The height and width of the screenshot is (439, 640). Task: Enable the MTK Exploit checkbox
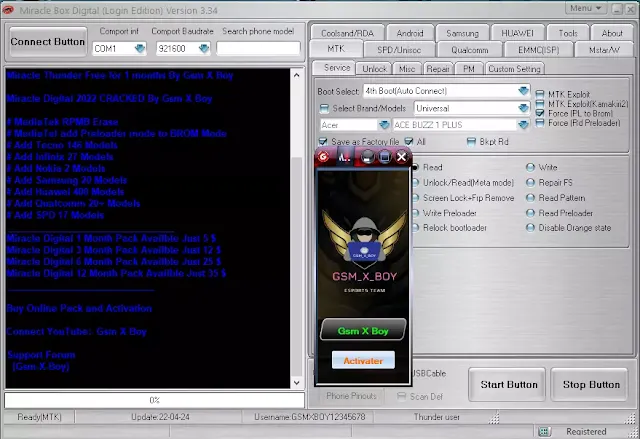click(540, 94)
